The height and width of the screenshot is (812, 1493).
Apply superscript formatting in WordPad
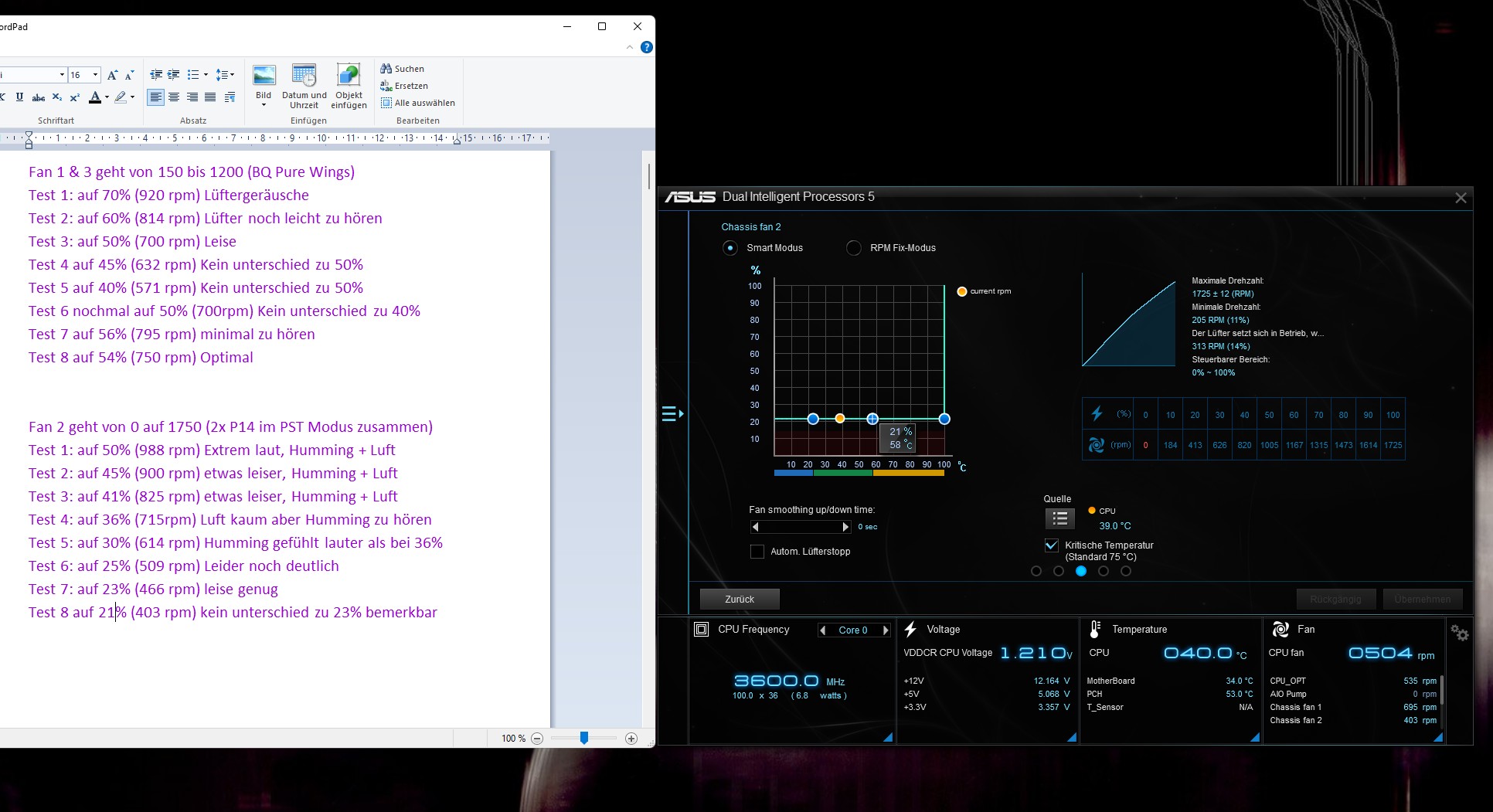click(x=74, y=97)
